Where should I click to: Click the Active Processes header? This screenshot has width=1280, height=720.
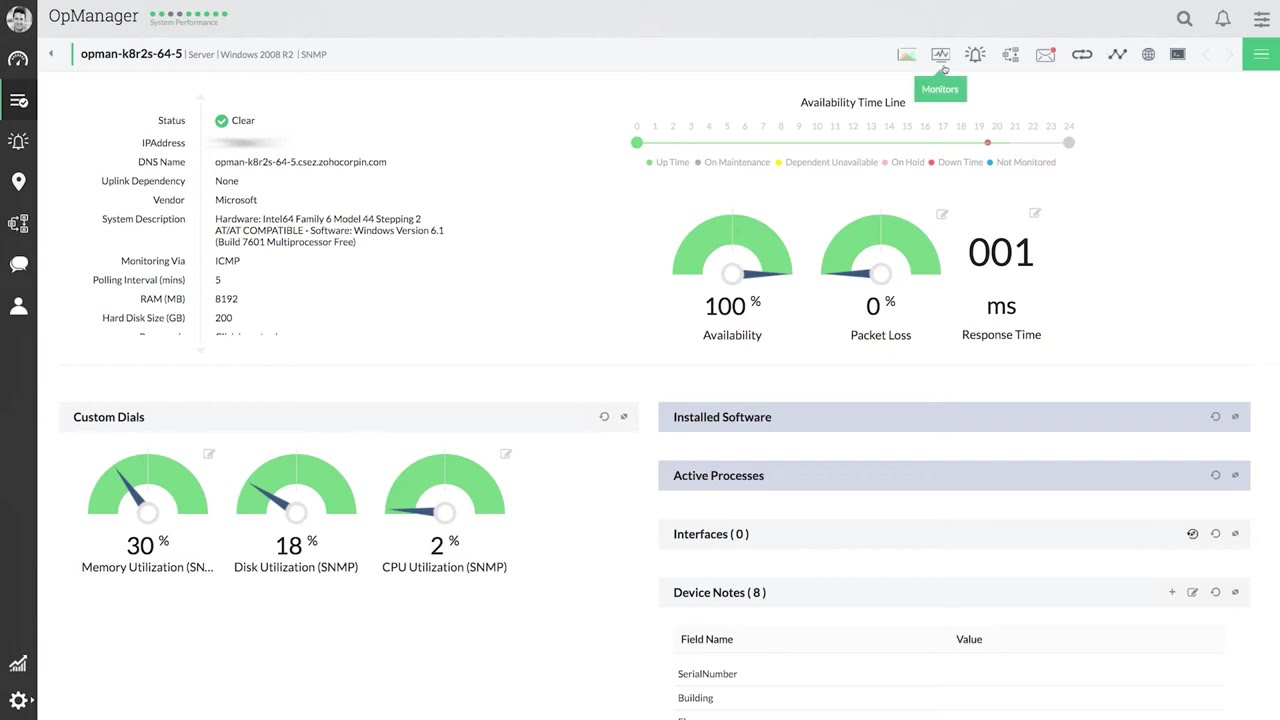954,475
